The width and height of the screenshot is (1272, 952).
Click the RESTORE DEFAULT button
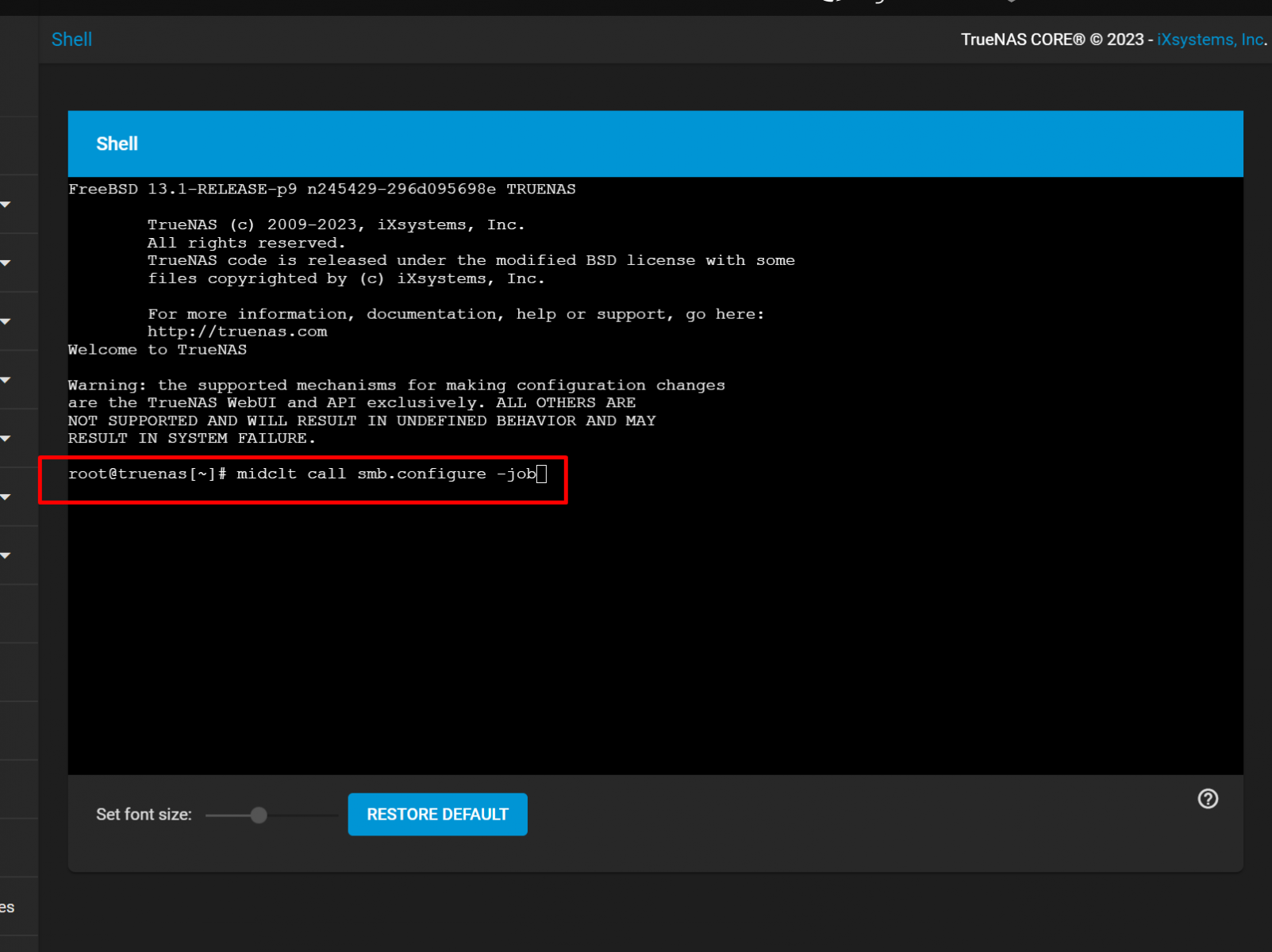click(x=437, y=814)
